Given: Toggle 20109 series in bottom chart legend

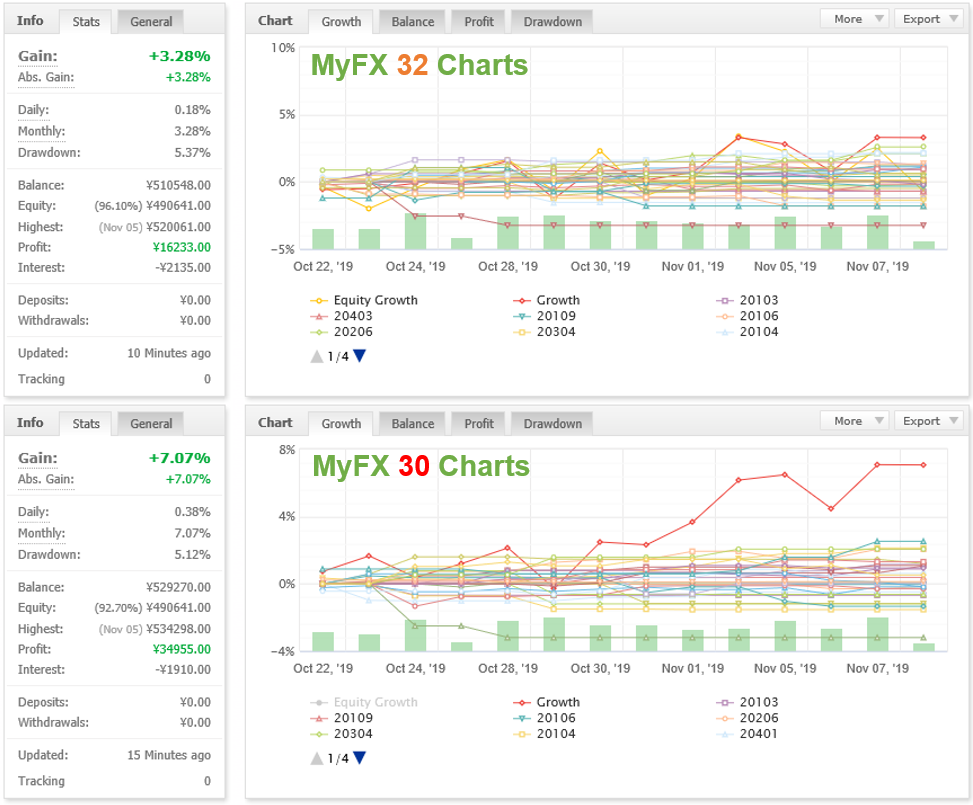Looking at the screenshot, I should coord(342,718).
